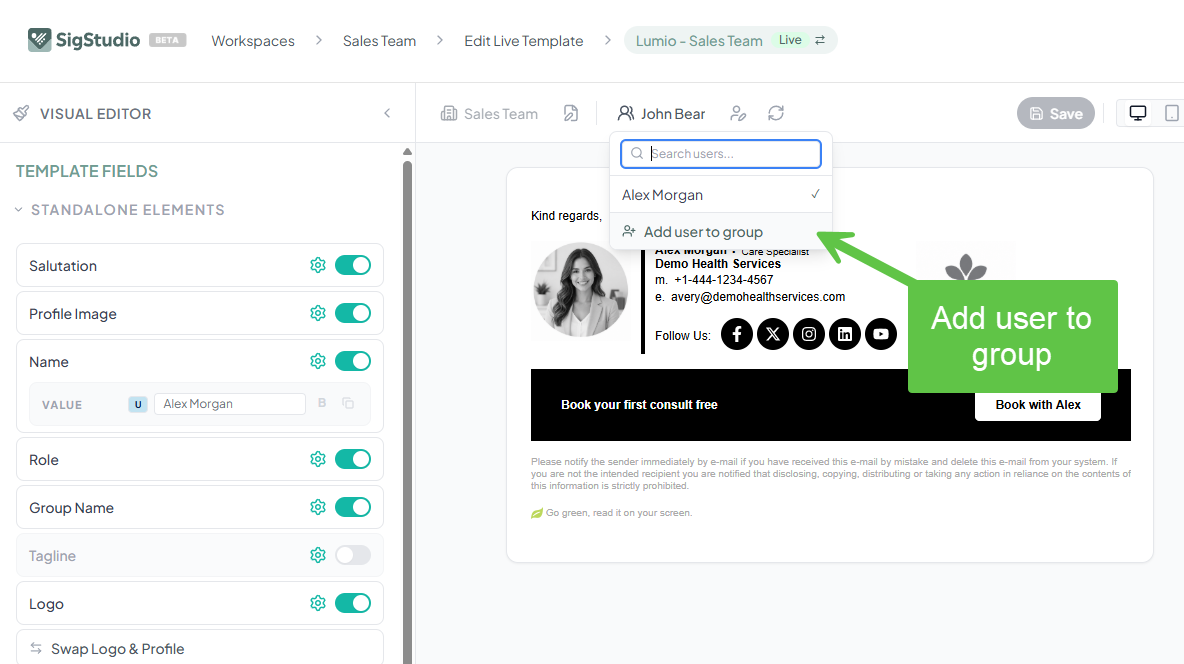Click Go green, read it on your screen
Image resolution: width=1184 pixels, height=664 pixels.
(x=619, y=513)
